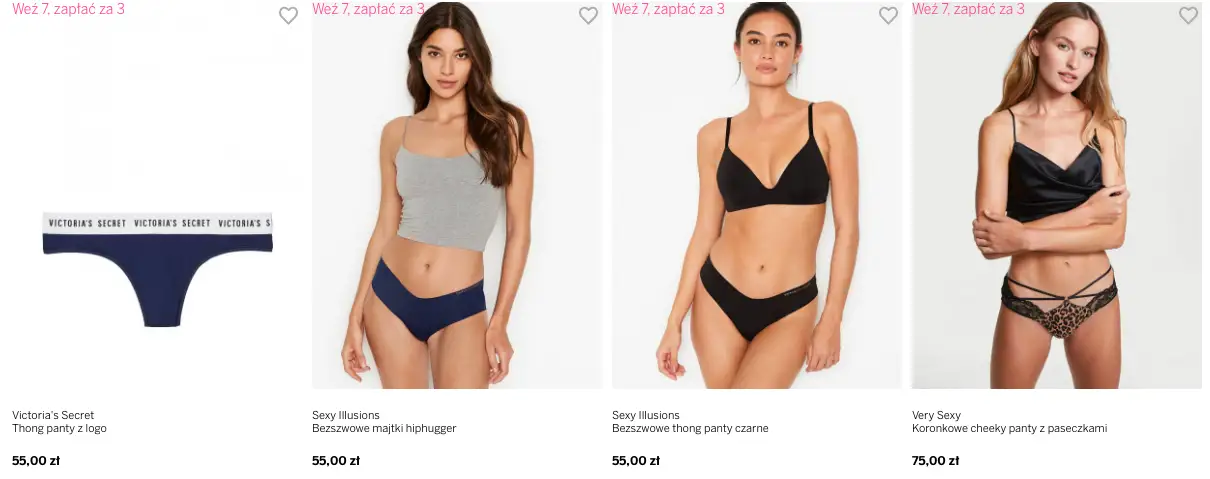
Task: Open the Bezszwowe majtki hiphugger title link
Action: point(384,429)
